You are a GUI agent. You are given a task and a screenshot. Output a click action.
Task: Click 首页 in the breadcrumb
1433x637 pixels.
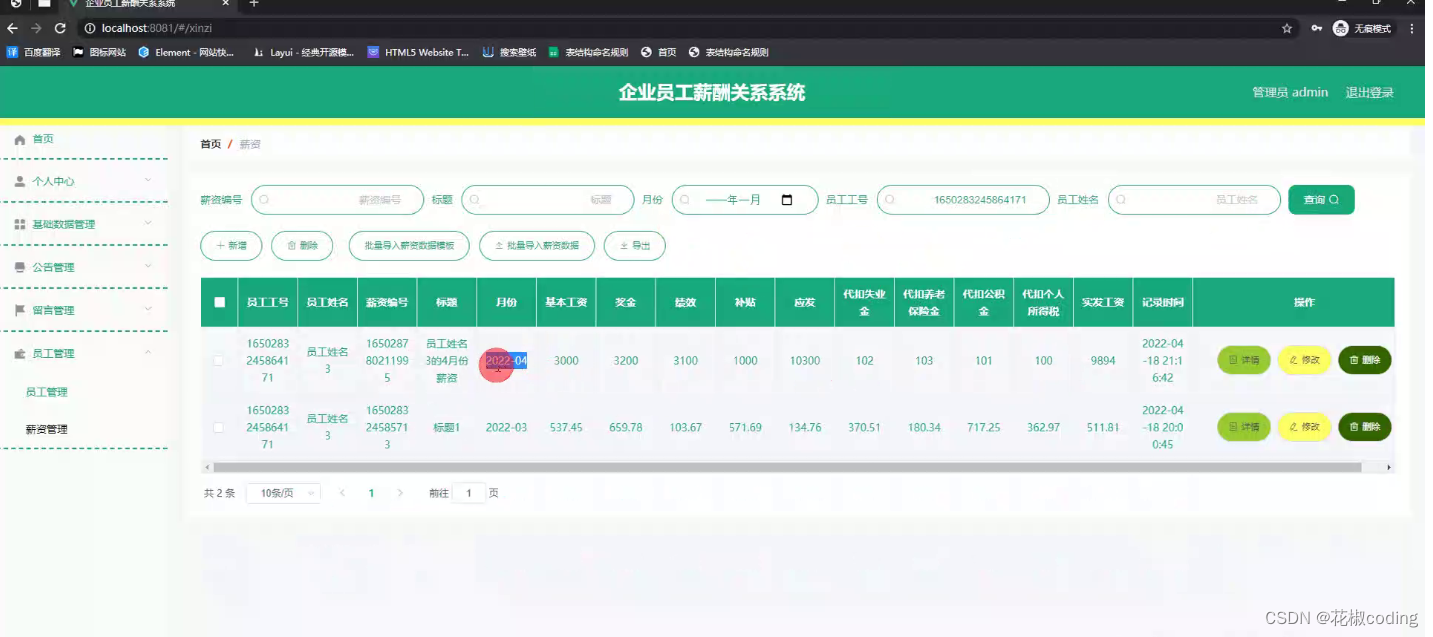pyautogui.click(x=210, y=144)
